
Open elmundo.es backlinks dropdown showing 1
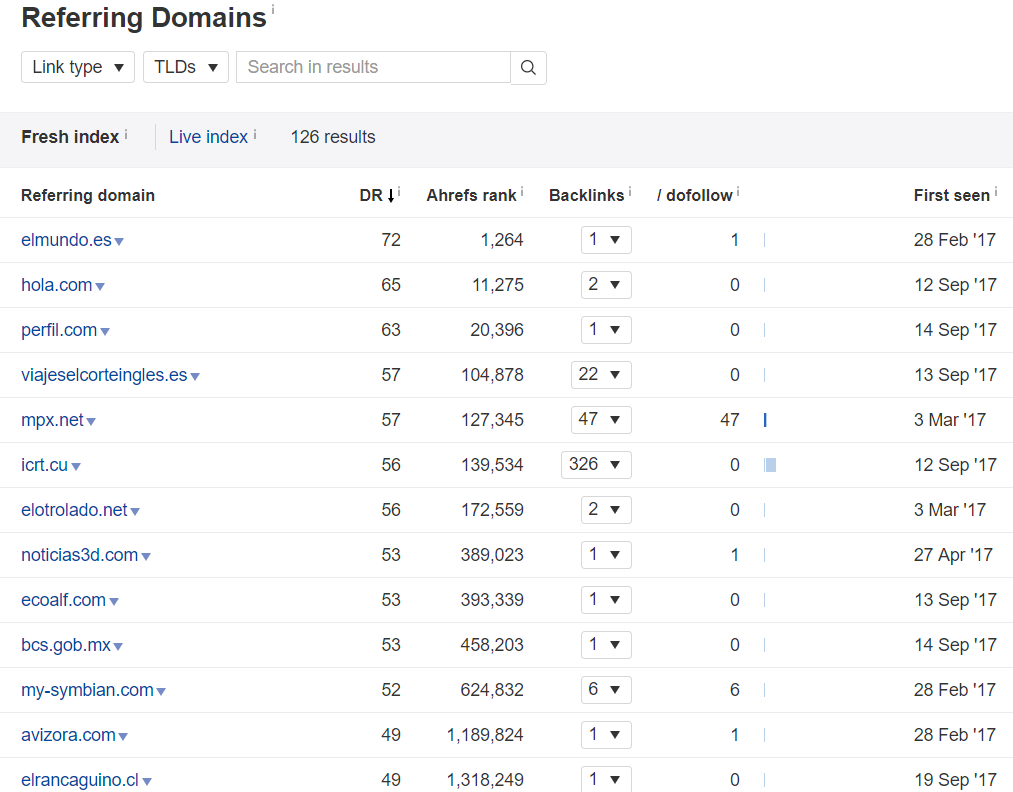point(606,240)
